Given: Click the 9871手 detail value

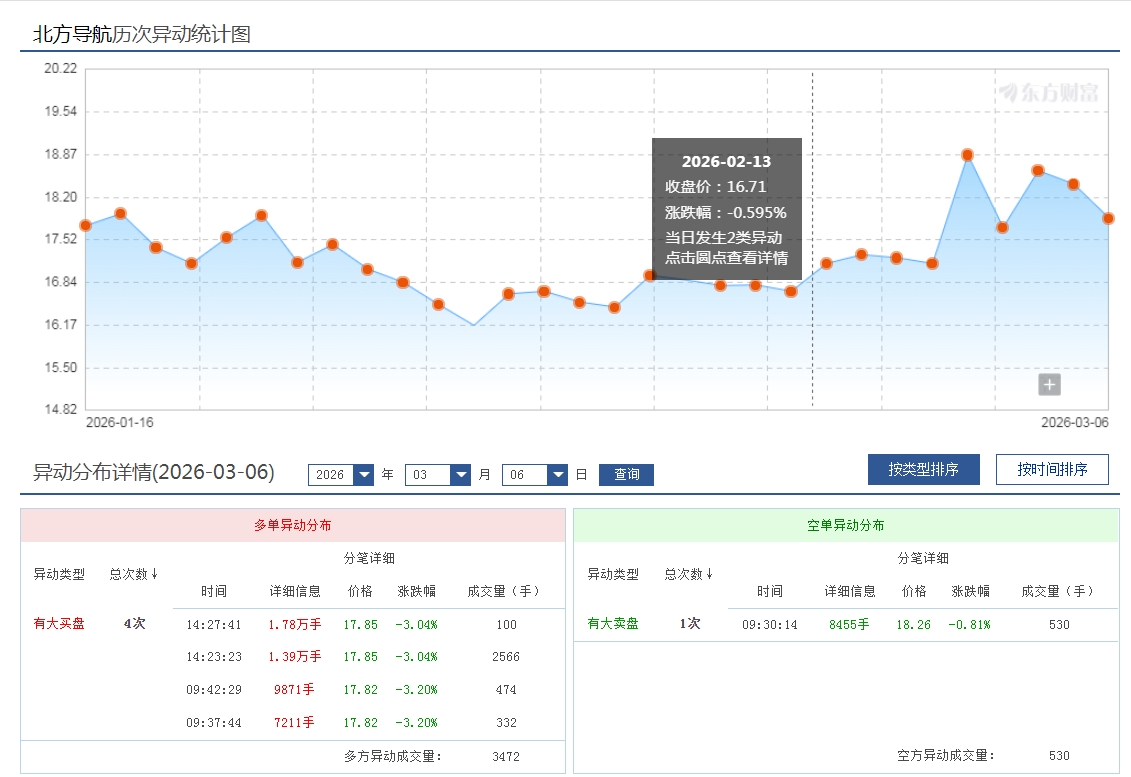Looking at the screenshot, I should tap(294, 690).
